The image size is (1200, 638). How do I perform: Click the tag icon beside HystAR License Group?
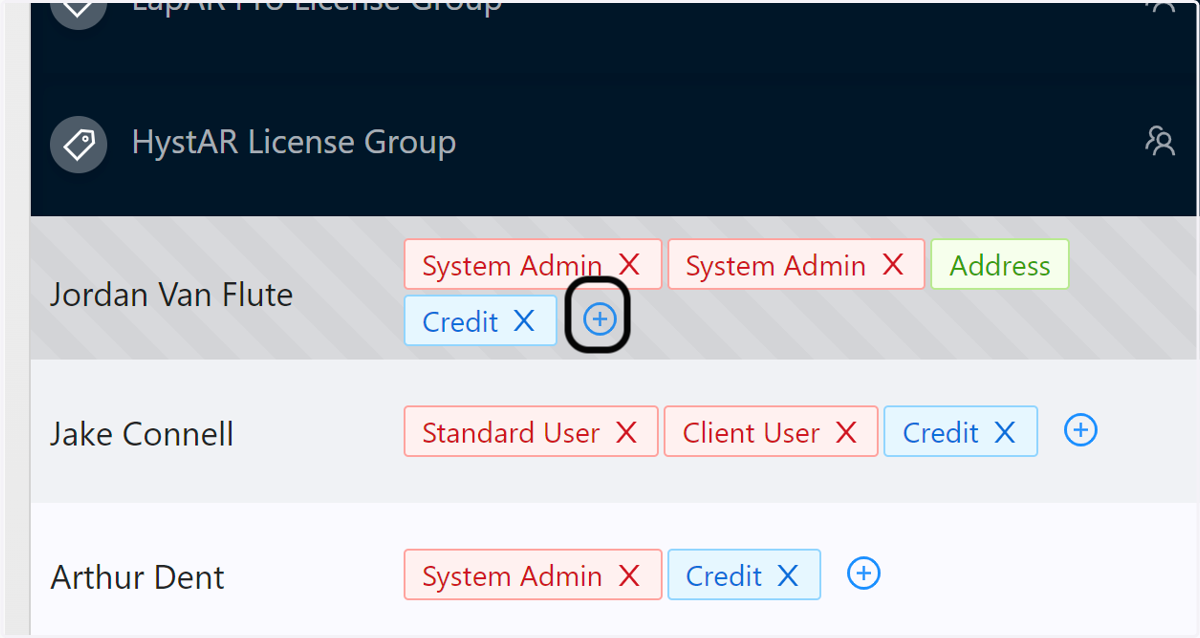point(79,144)
